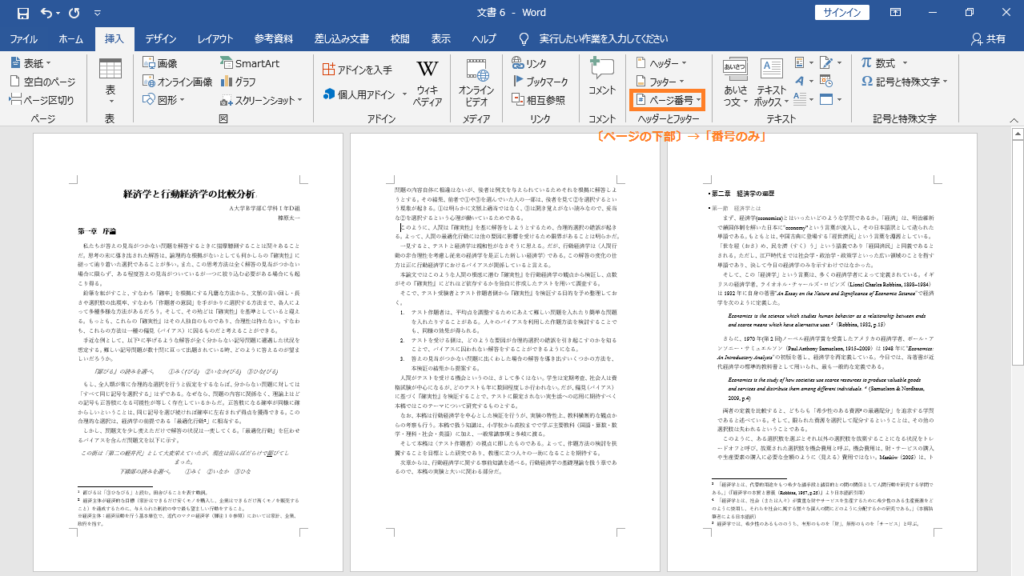Expand the ヘッダー dropdown
1024x576 pixels.
(661, 63)
